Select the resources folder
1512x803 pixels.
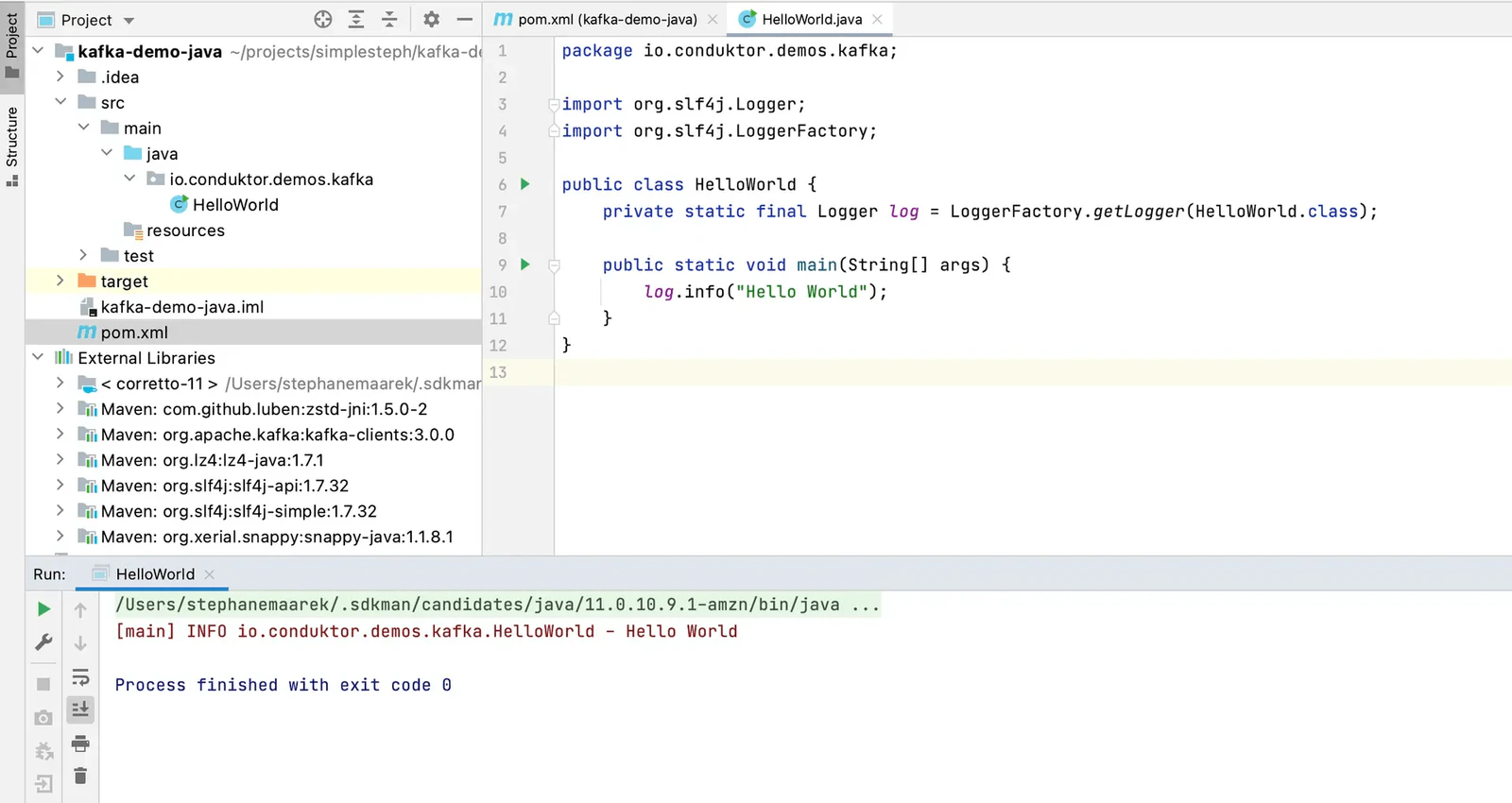click(185, 231)
